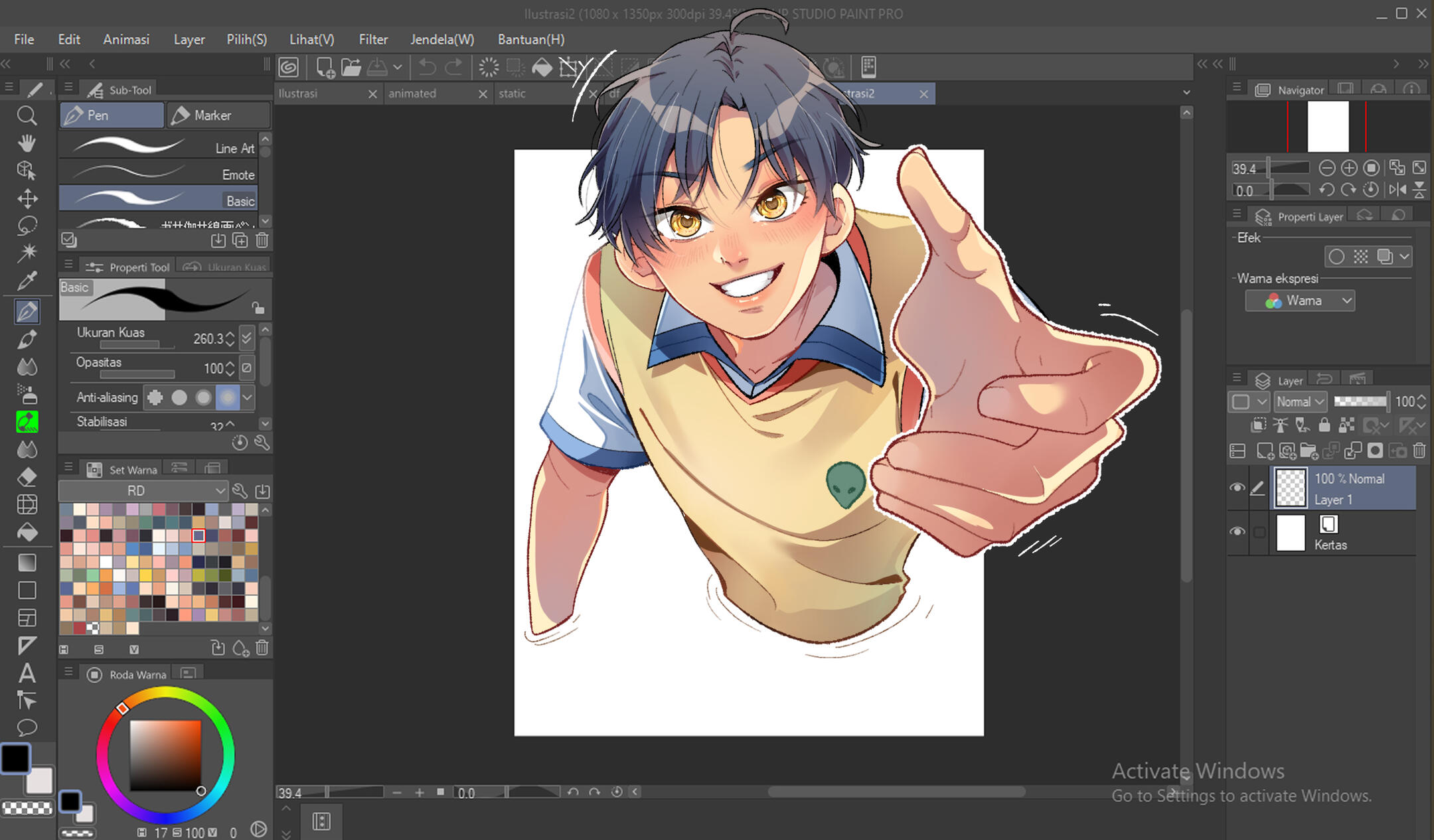Select the Hand move tool
1434x840 pixels.
click(x=27, y=143)
